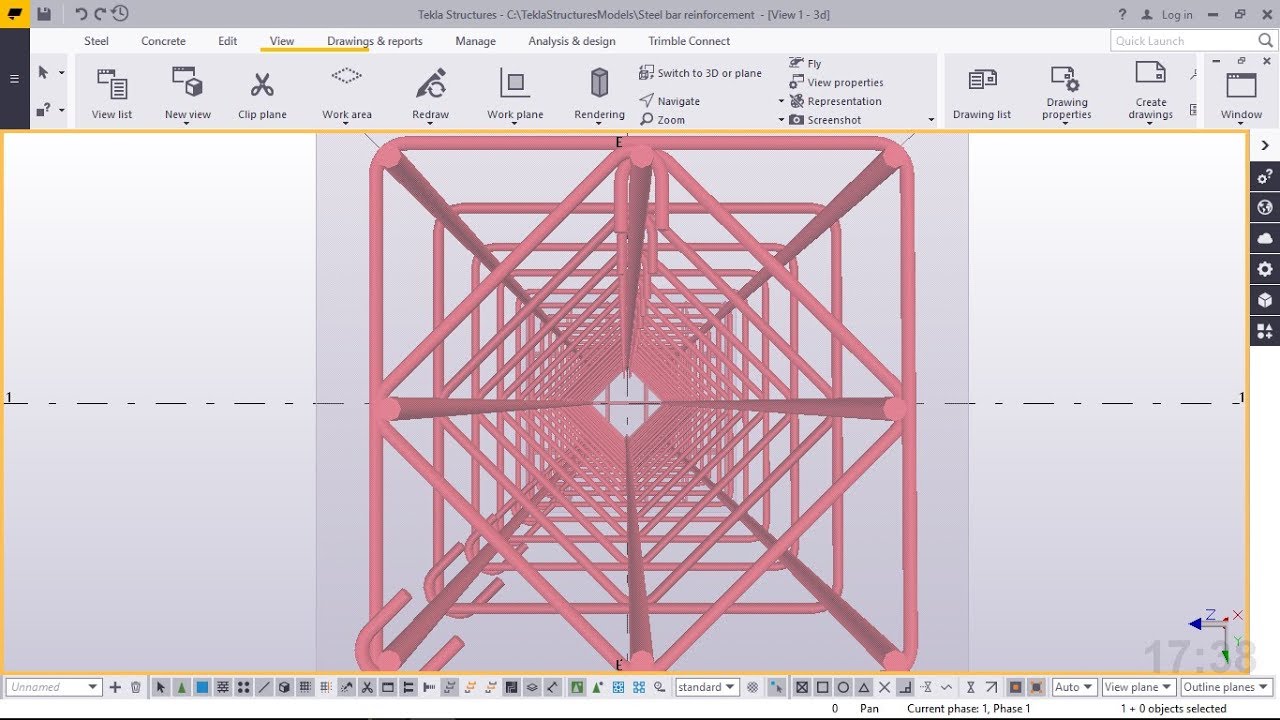Toggle the triangle snap to midpoints
The image size is (1280, 720).
tap(864, 687)
